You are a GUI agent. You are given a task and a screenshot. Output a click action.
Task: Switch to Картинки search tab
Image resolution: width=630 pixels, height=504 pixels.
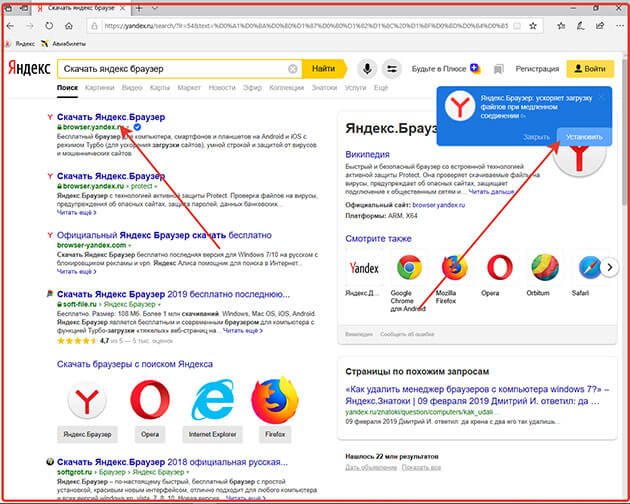click(99, 87)
